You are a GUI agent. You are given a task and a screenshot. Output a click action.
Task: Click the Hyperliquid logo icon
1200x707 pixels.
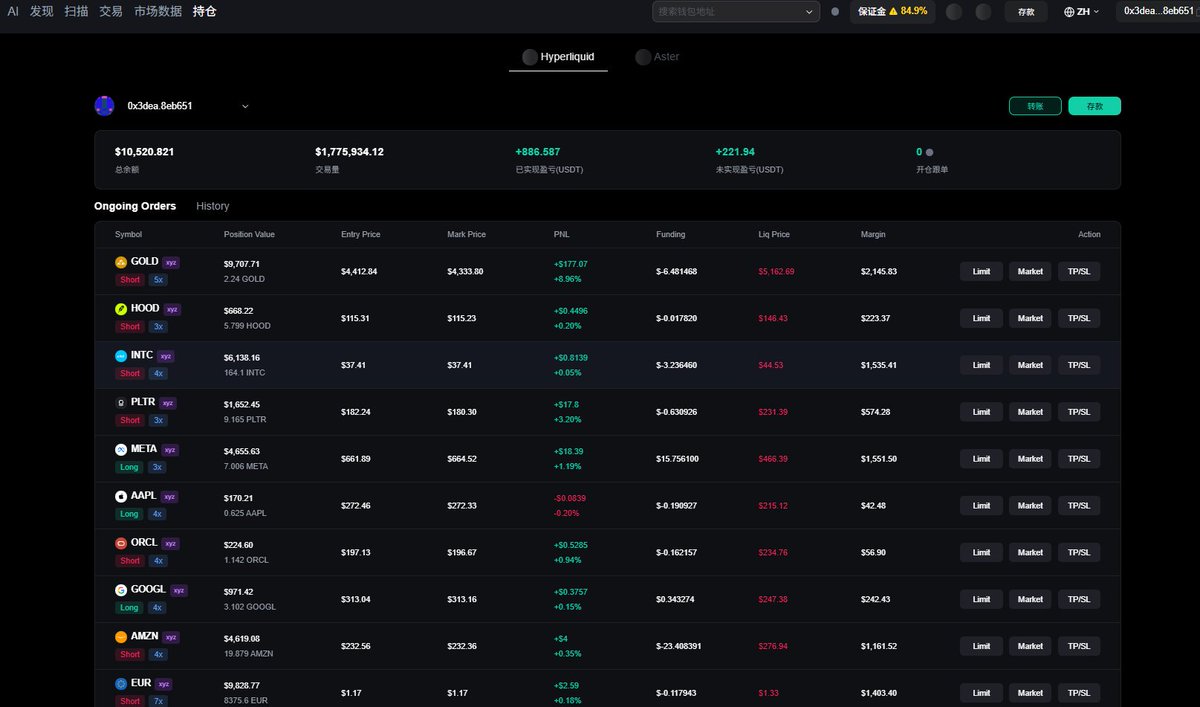tap(530, 57)
